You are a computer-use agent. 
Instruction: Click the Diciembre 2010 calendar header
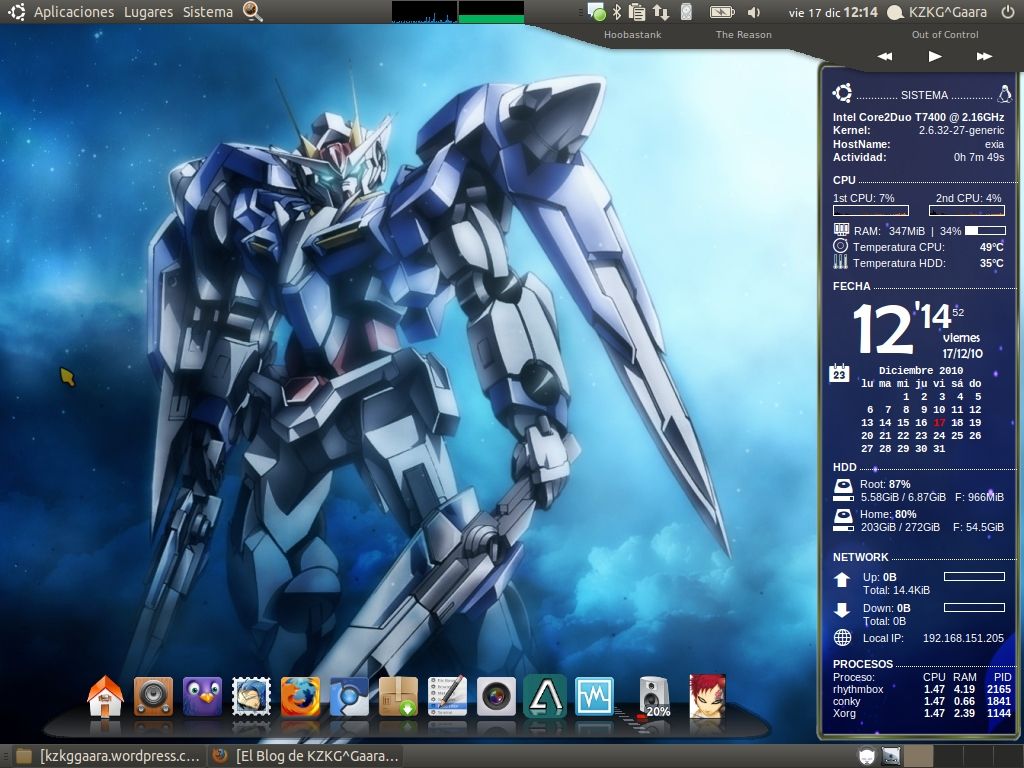[921, 370]
